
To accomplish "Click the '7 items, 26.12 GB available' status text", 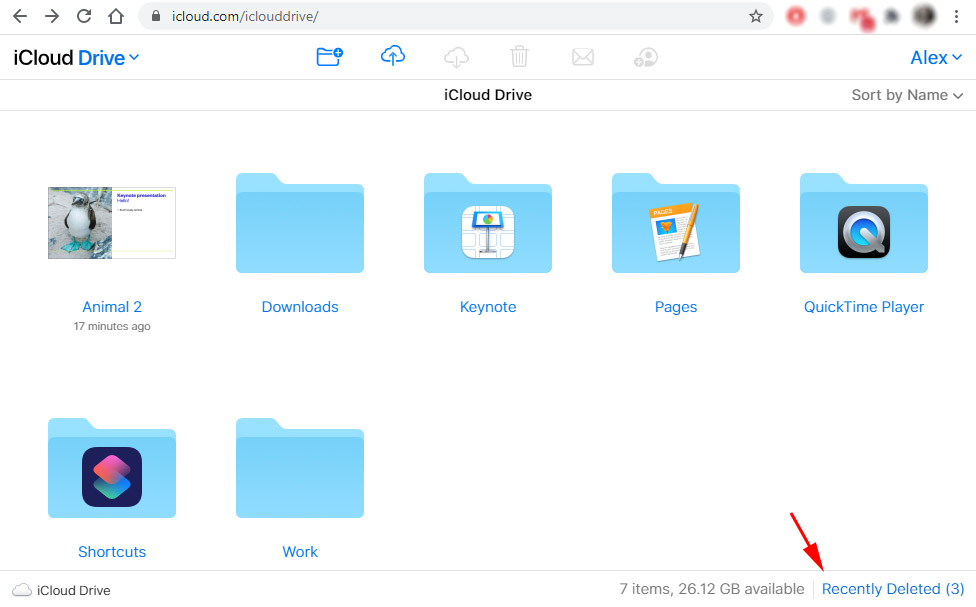I will tap(711, 589).
